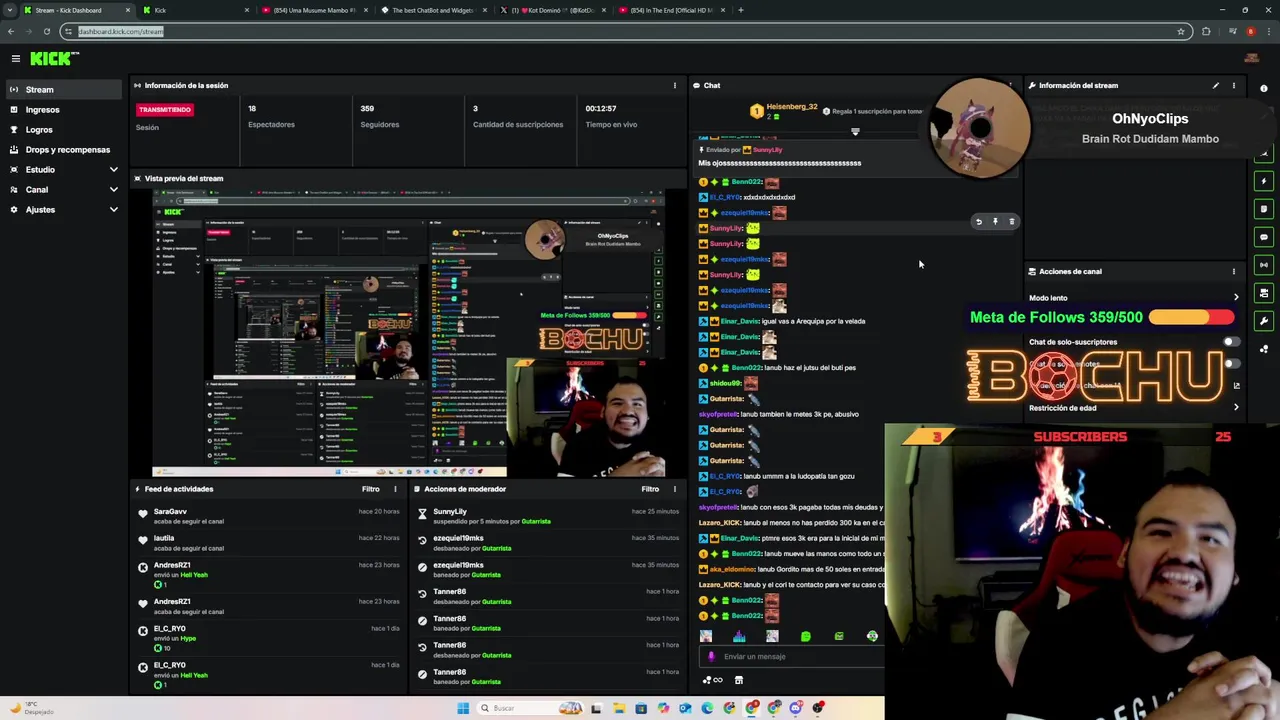This screenshot has height=720, width=1280.
Task: Click the lightning bolt icon in right sidebar
Action: tap(1264, 181)
